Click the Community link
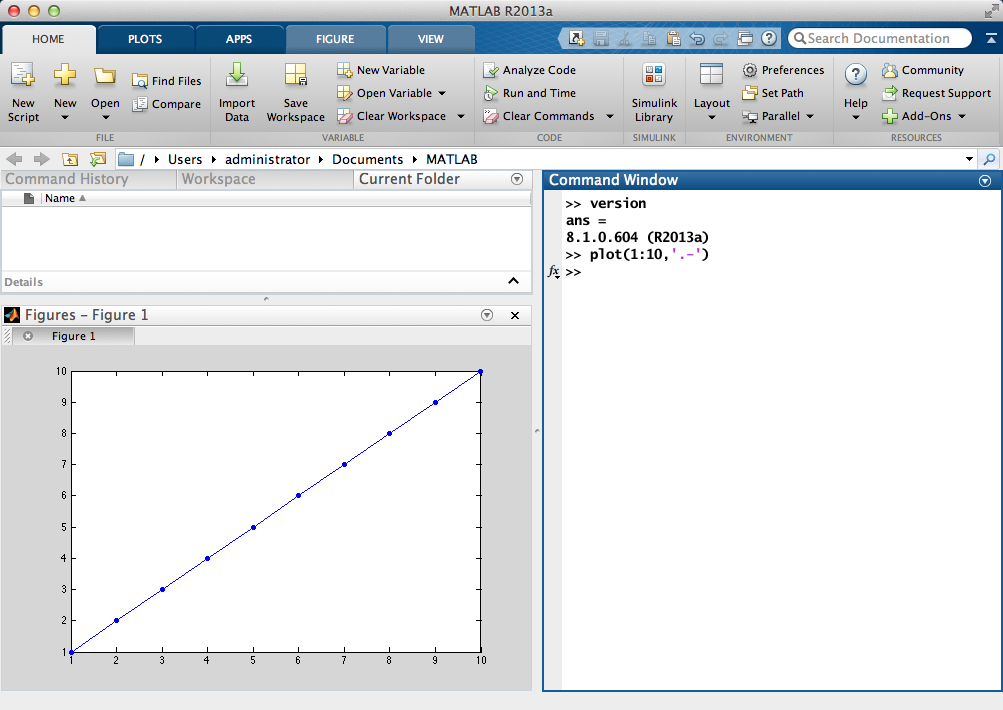Screen dimensions: 1003x710 (x=923, y=70)
